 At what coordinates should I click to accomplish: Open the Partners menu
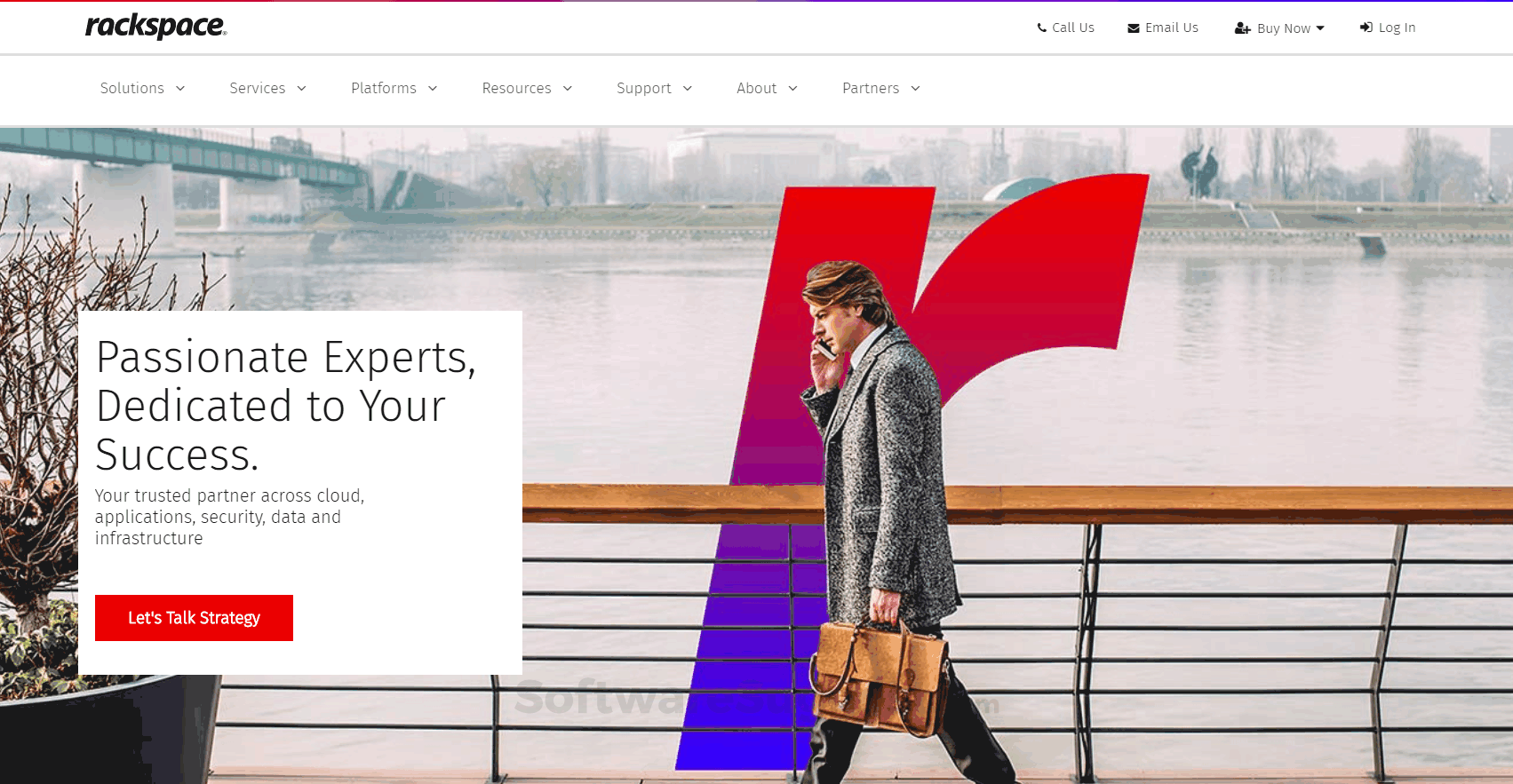pos(871,88)
